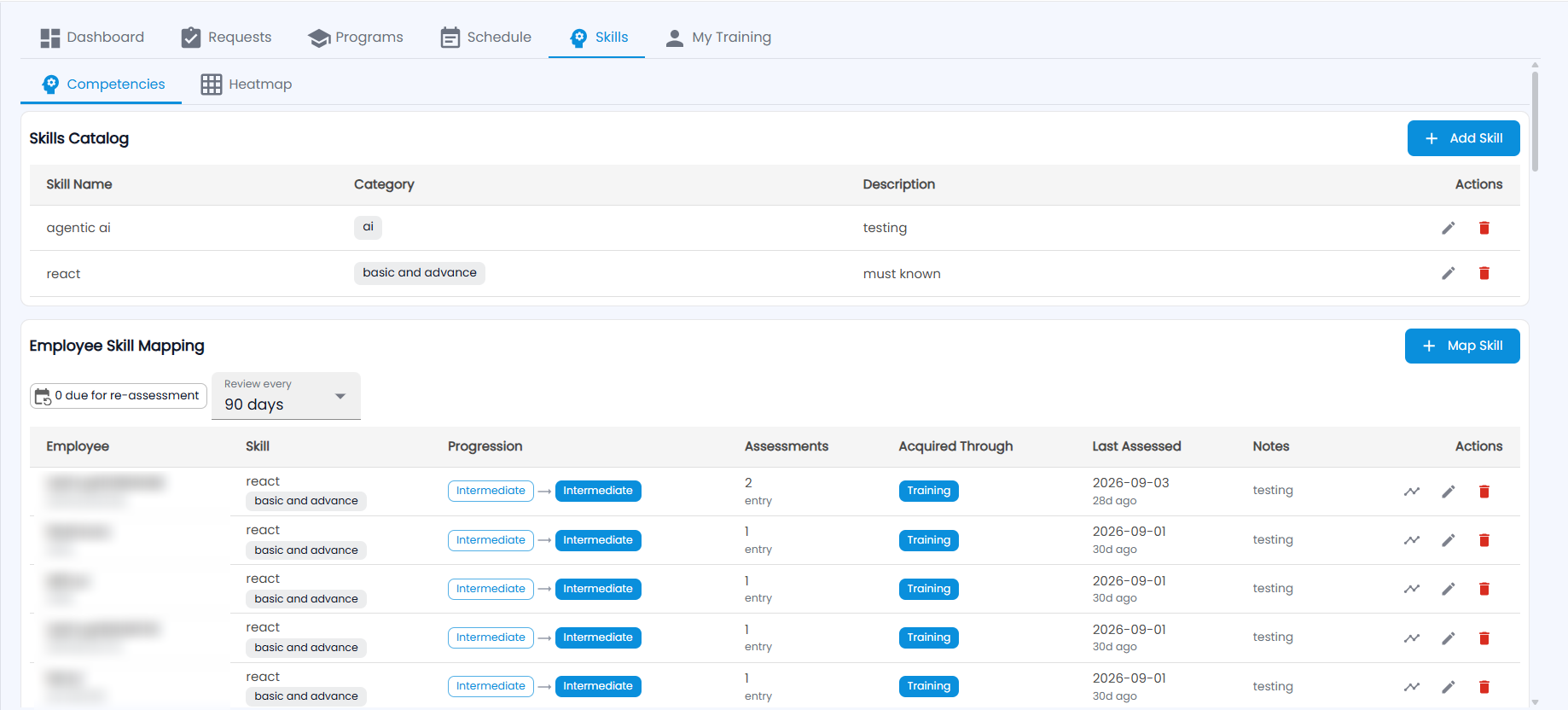Click basic and advance chip in Skills Catalog
The width and height of the screenshot is (1568, 710).
click(x=420, y=273)
